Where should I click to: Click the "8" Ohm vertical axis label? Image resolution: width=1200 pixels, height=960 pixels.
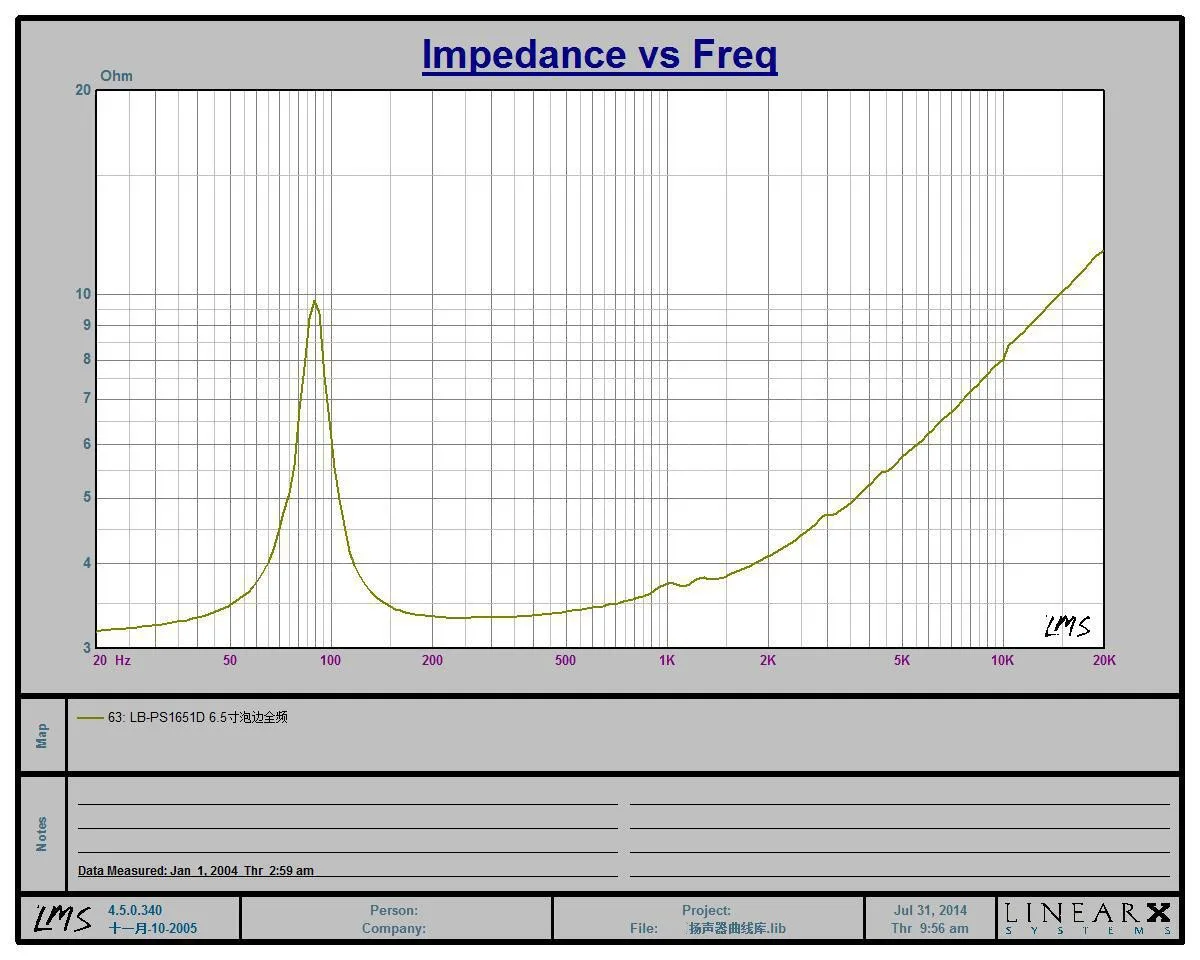point(87,360)
